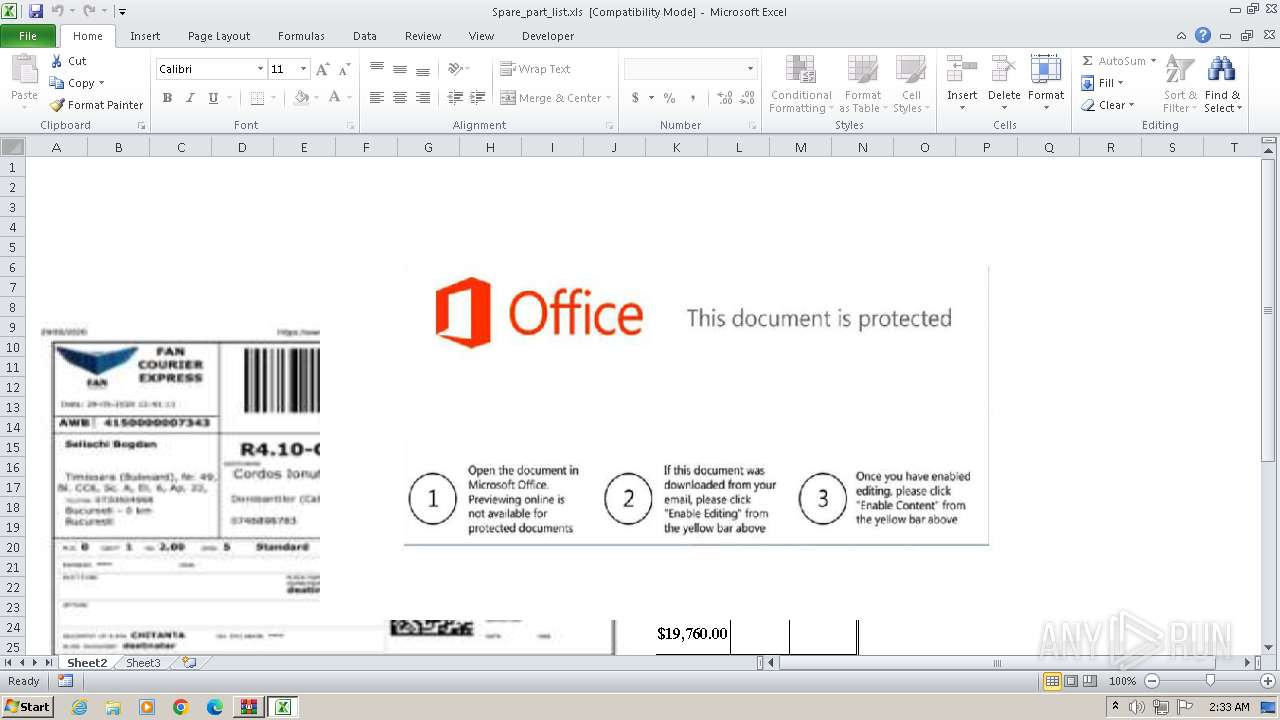Switch to Data tab
This screenshot has height=720, width=1280.
pyautogui.click(x=365, y=36)
